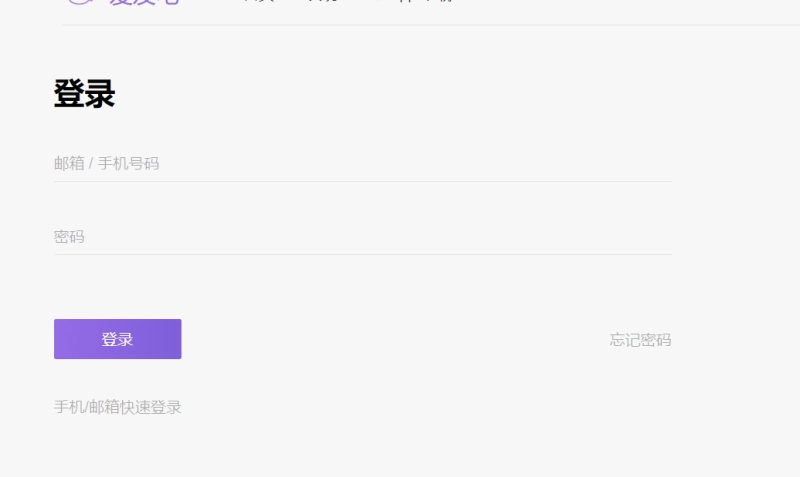
Task: Submit the form with the 登录 button
Action: point(118,339)
